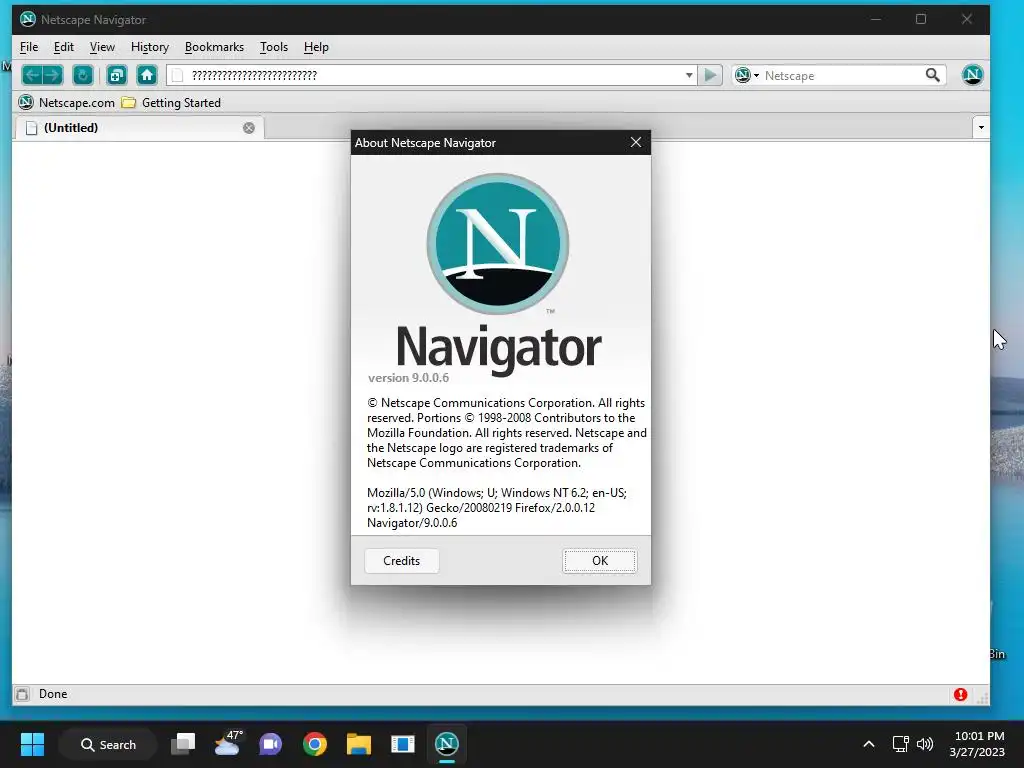This screenshot has width=1024, height=768.
Task: Click the Netscape N logo in the dialog
Action: tap(498, 244)
